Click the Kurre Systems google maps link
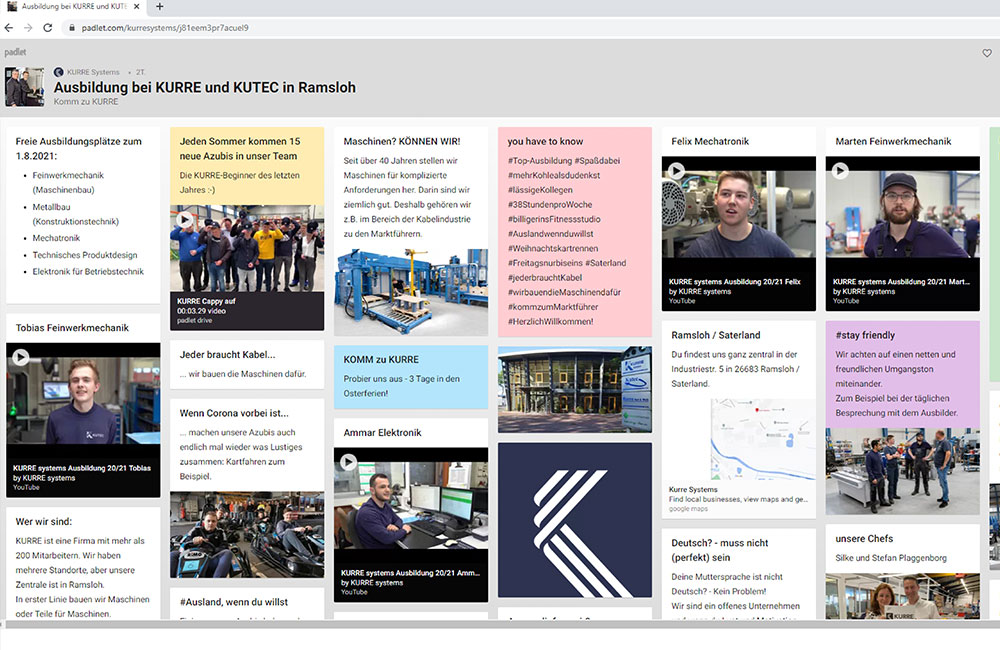The image size is (1000, 650). 693,489
